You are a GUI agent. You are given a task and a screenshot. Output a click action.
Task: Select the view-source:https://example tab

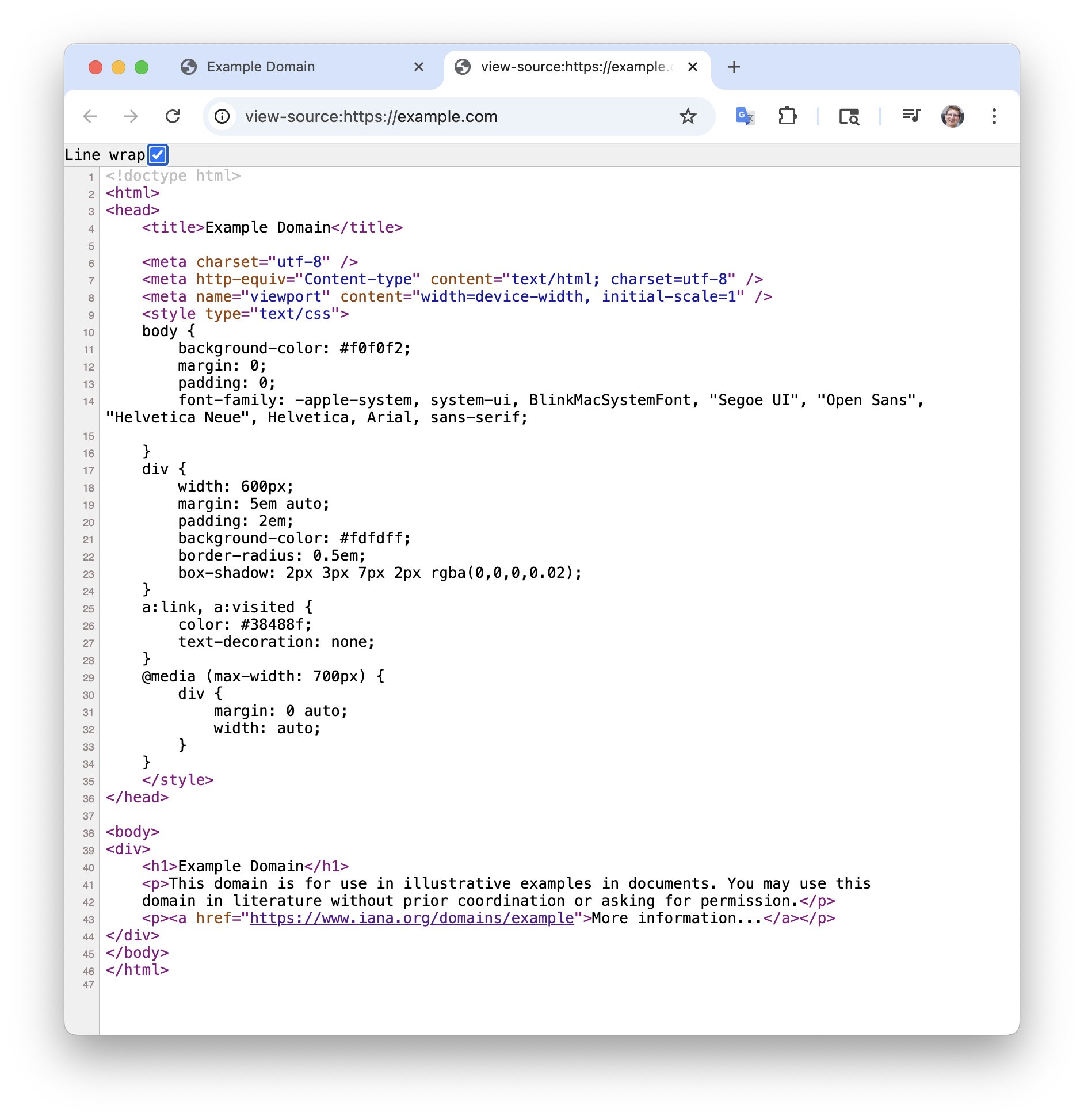pyautogui.click(x=572, y=67)
